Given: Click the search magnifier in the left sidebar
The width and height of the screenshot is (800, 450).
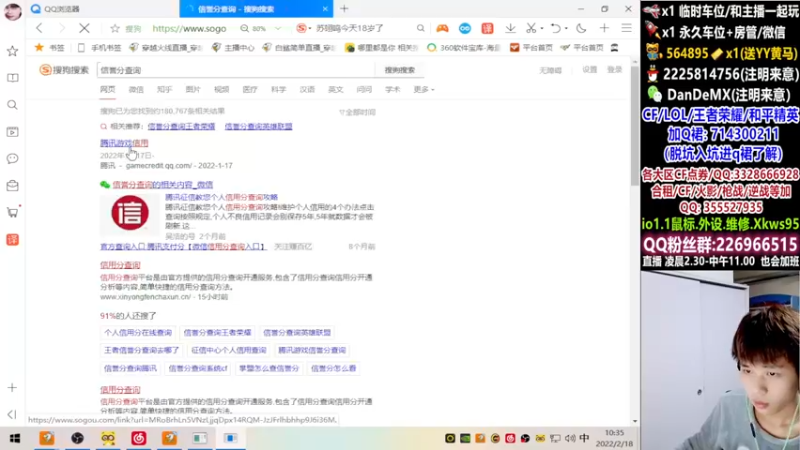Looking at the screenshot, I should point(12,105).
